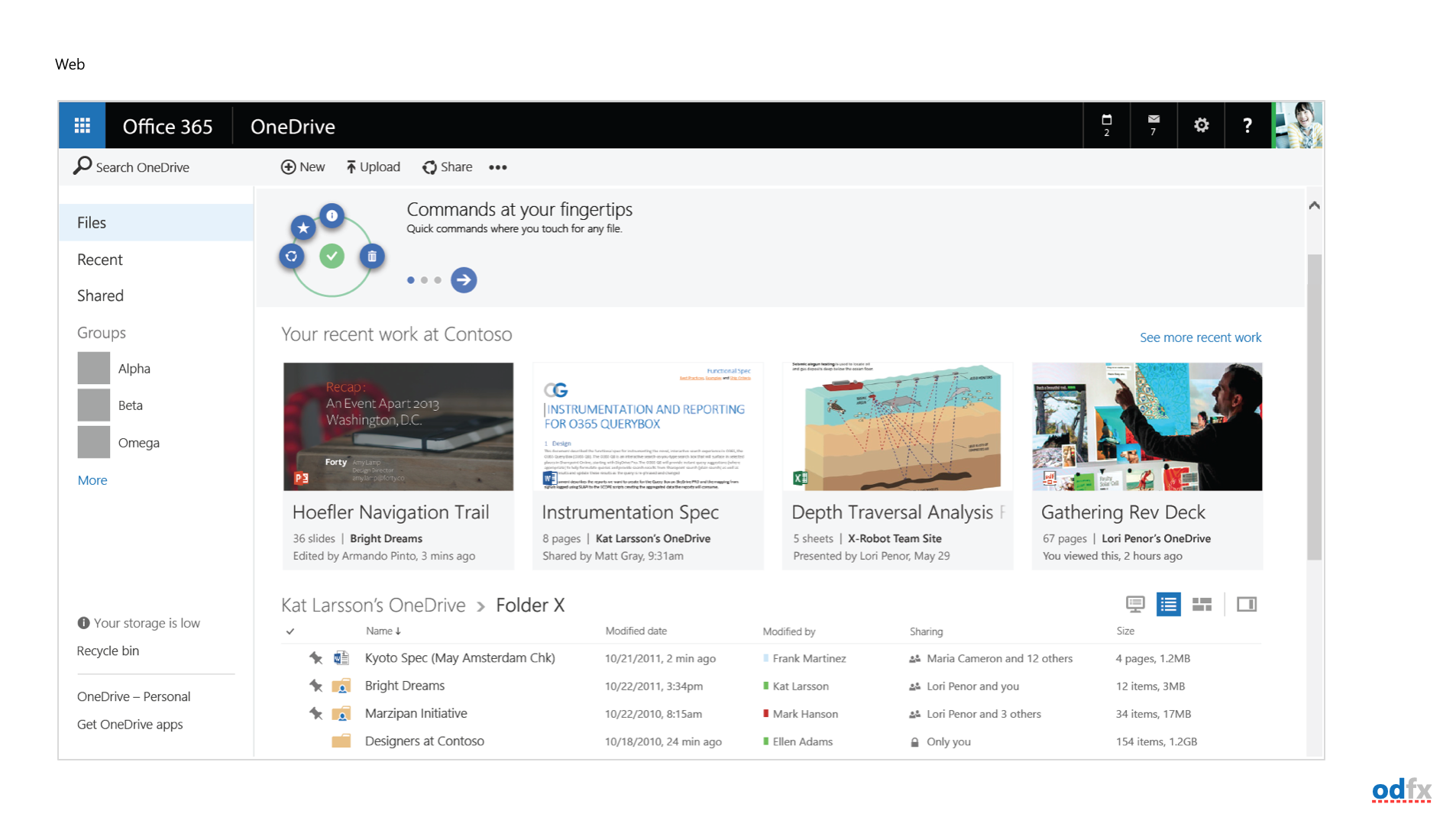Sort by the Sharing column header
Screen dimensions: 1456x820
(x=926, y=631)
